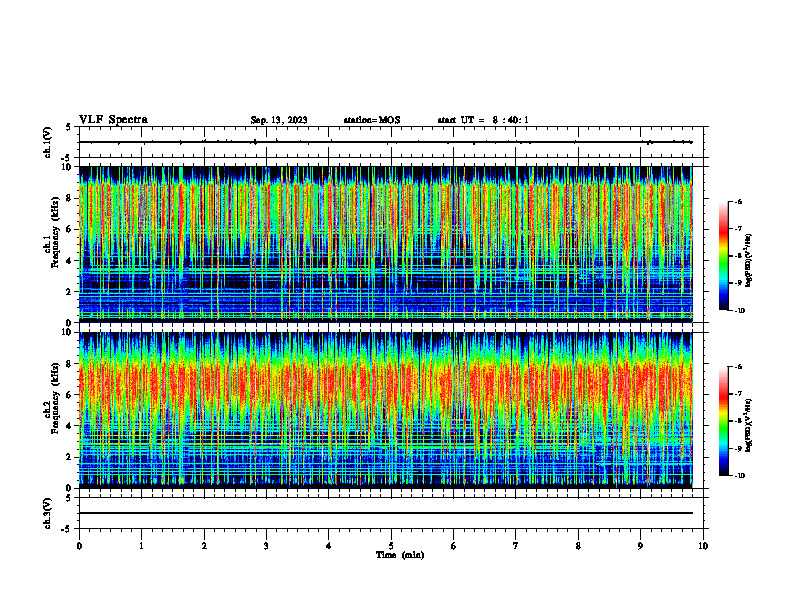The width and height of the screenshot is (792, 612).
Task: Click the "6" kHz tick of ch.2 spectrogram
Action: 70,395
